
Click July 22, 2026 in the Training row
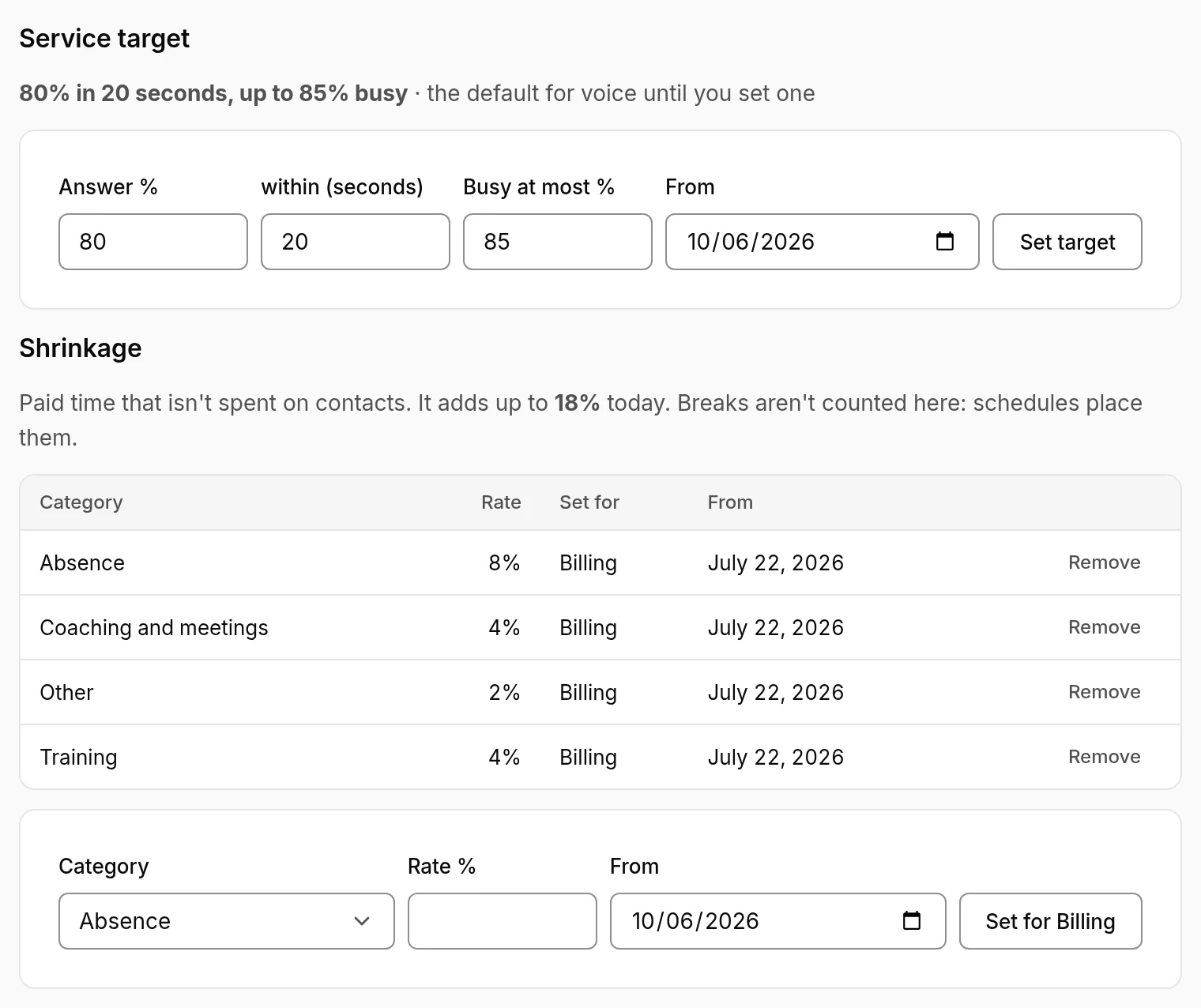776,757
